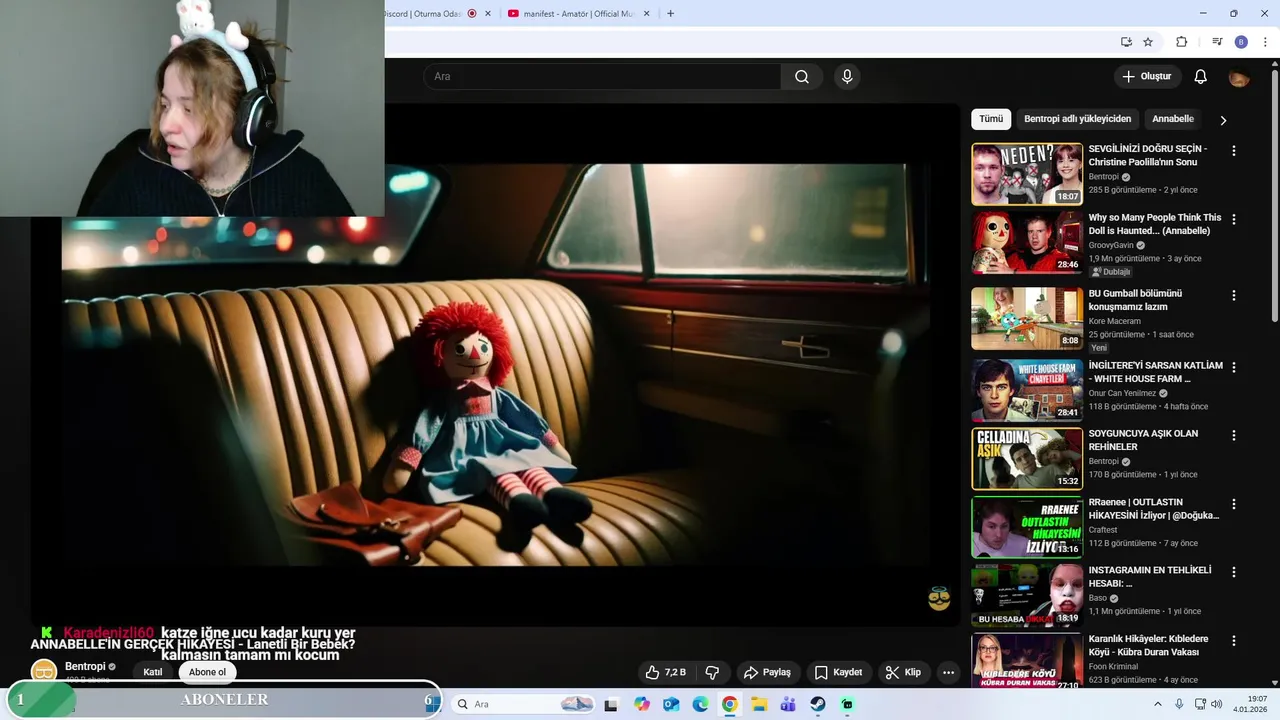
Task: Open Chrome media control icon
Action: (1217, 42)
